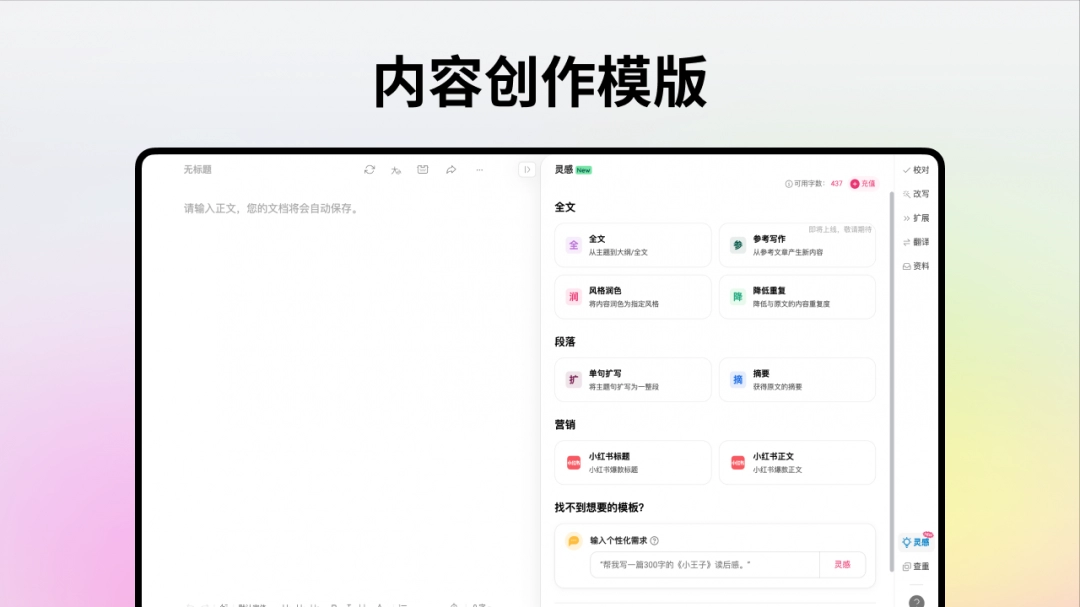Open the three-dot more options menu
The height and width of the screenshot is (607, 1080).
pyautogui.click(x=479, y=169)
